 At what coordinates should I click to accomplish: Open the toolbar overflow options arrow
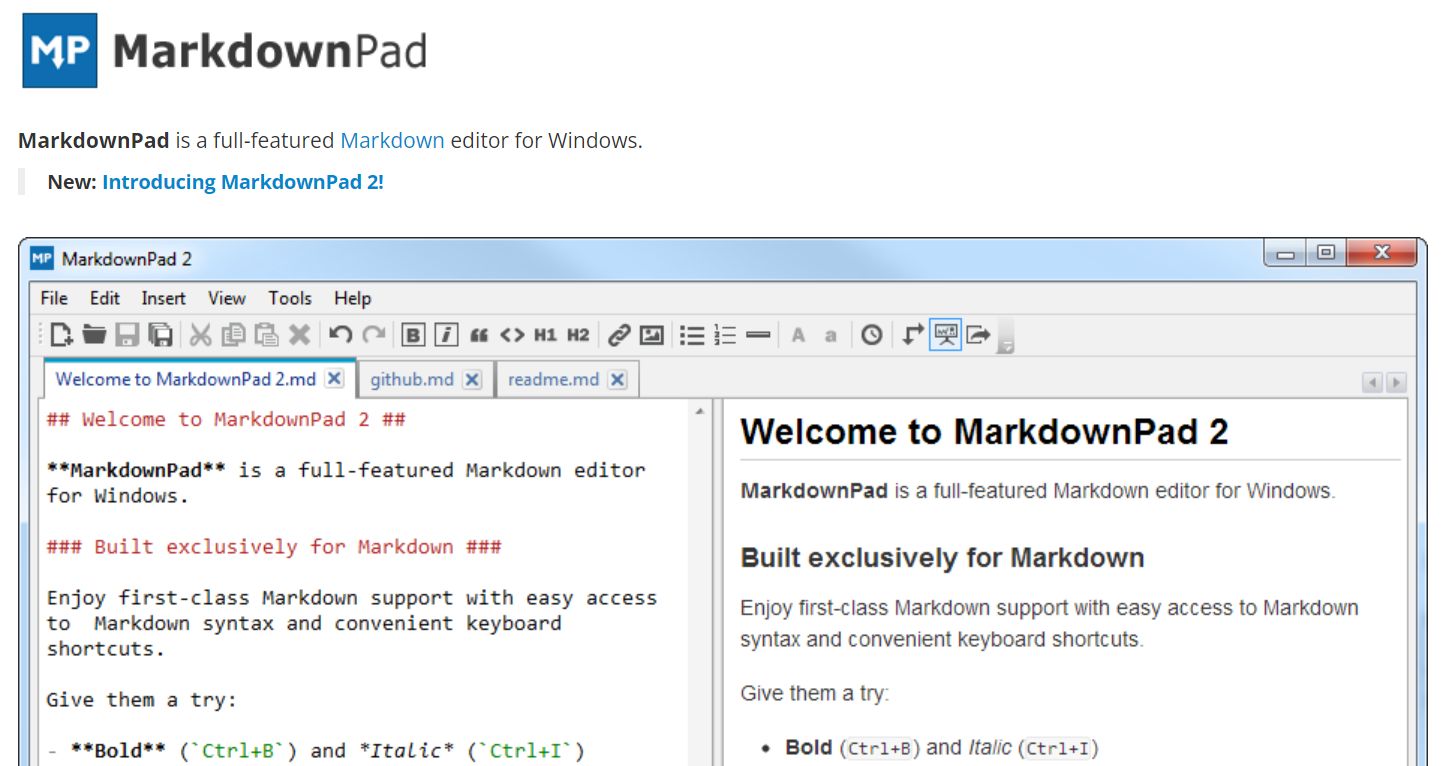click(1007, 346)
